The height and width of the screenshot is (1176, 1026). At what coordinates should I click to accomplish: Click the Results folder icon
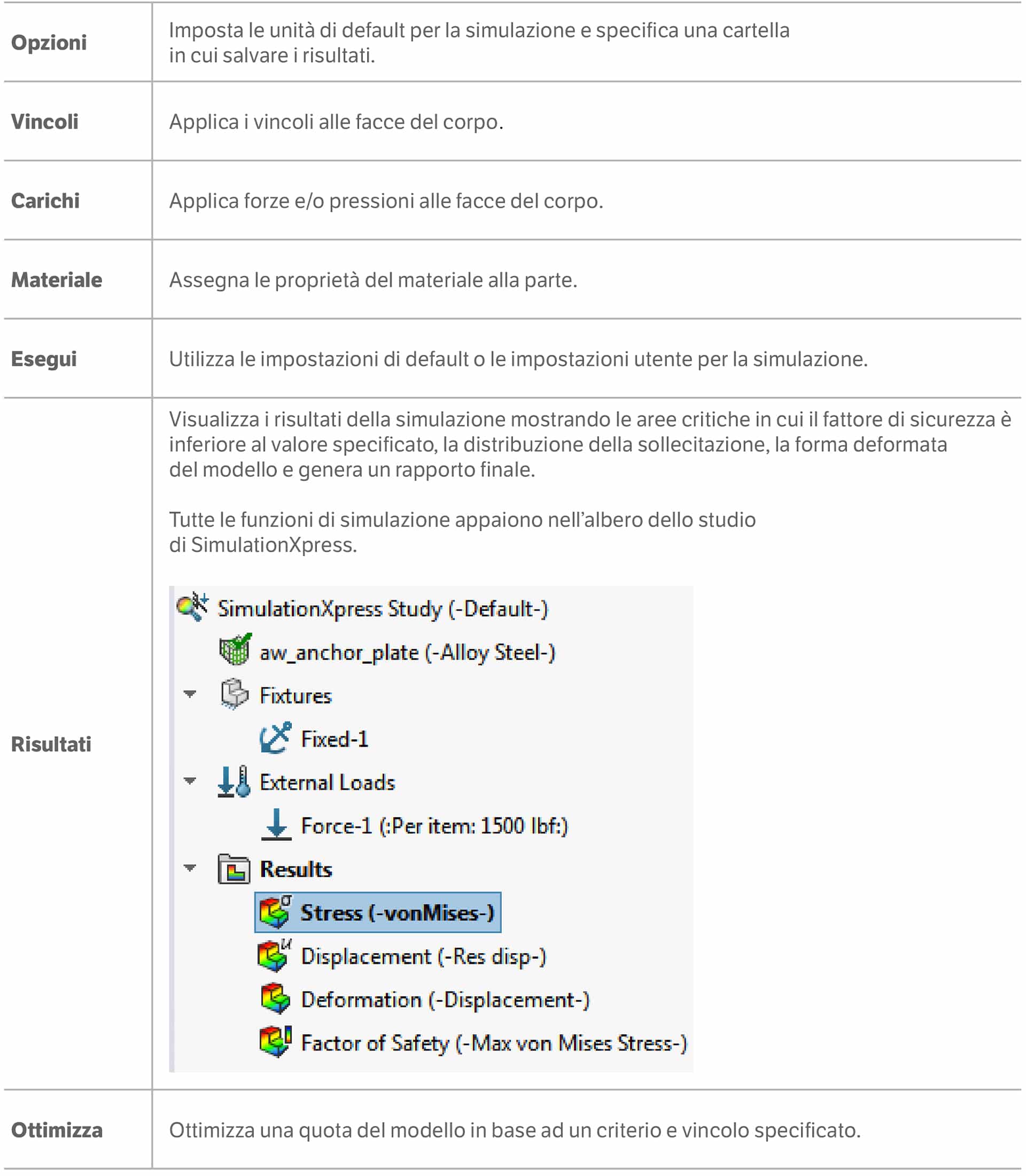click(234, 870)
